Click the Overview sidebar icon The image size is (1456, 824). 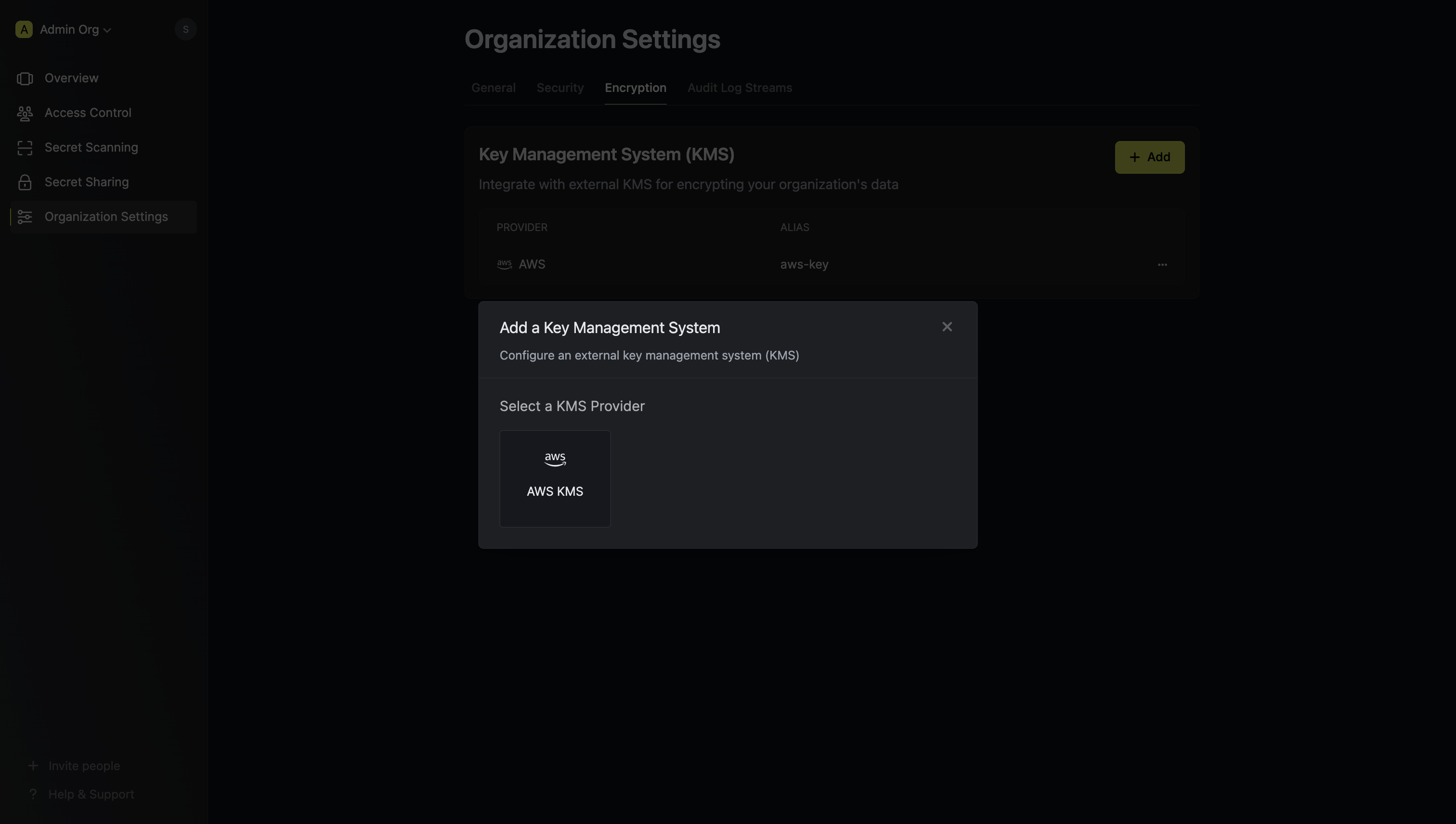click(25, 78)
